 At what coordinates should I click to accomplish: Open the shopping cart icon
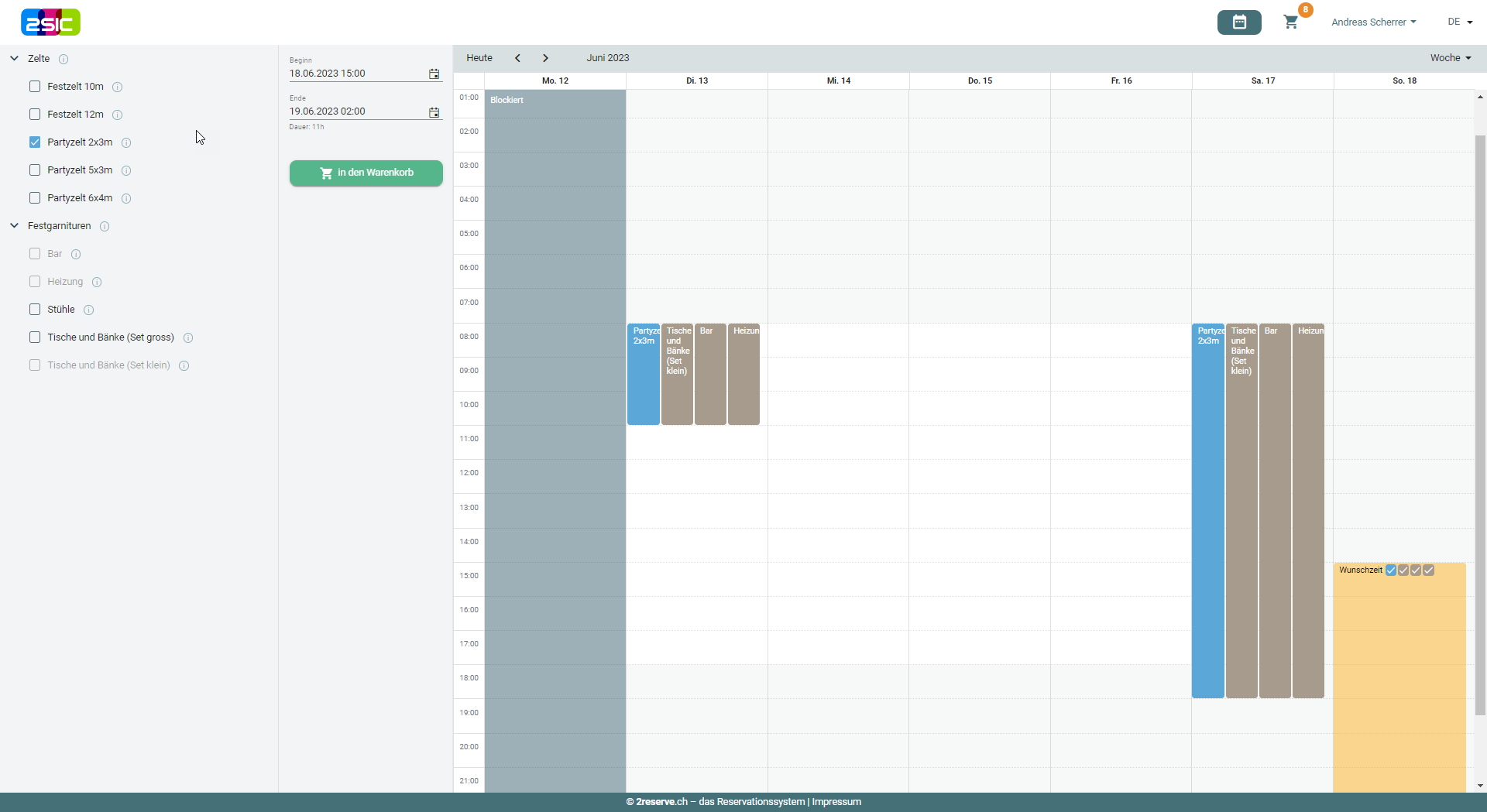(x=1290, y=22)
